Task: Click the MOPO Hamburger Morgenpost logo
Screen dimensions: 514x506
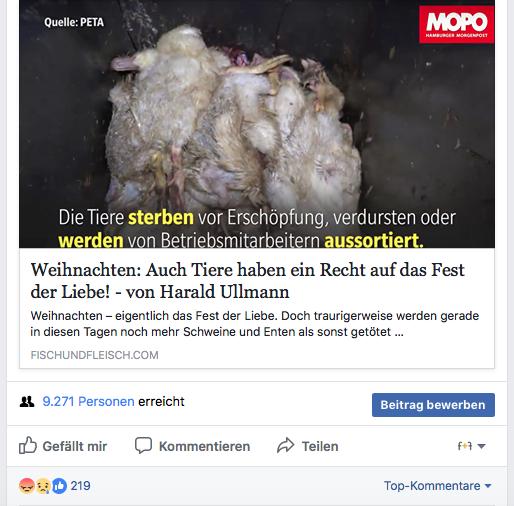Action: coord(457,24)
